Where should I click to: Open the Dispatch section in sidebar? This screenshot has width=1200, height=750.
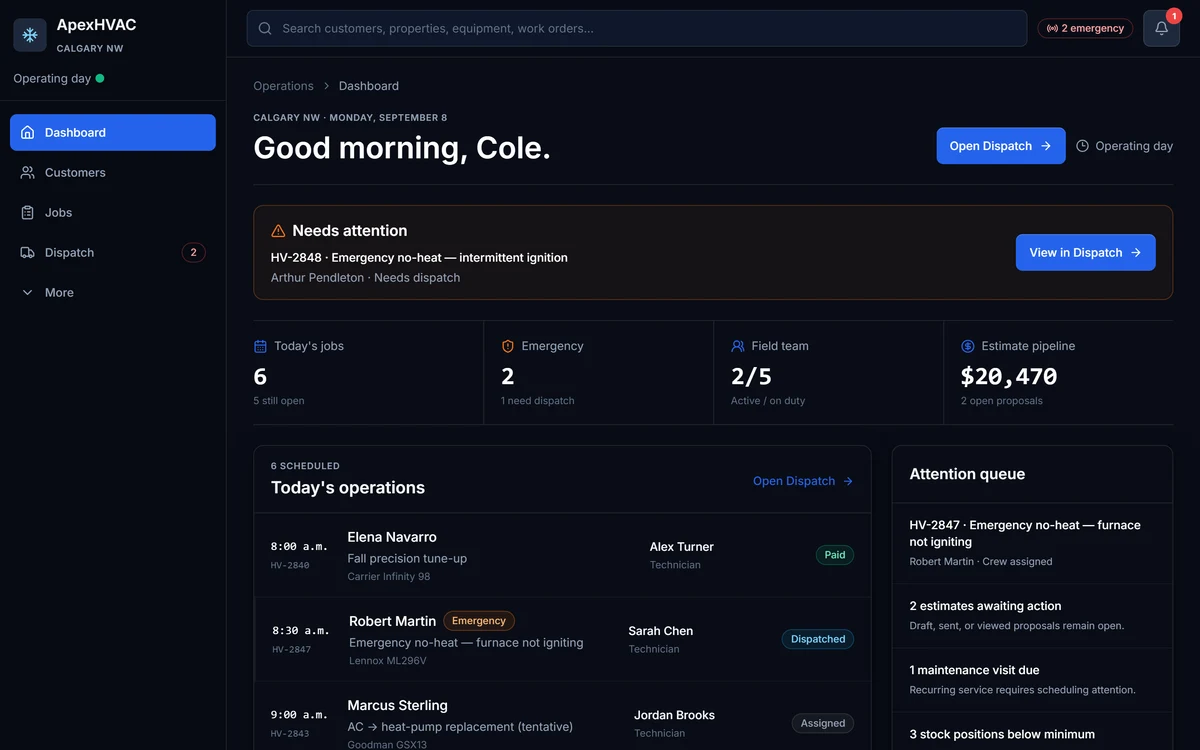(113, 253)
